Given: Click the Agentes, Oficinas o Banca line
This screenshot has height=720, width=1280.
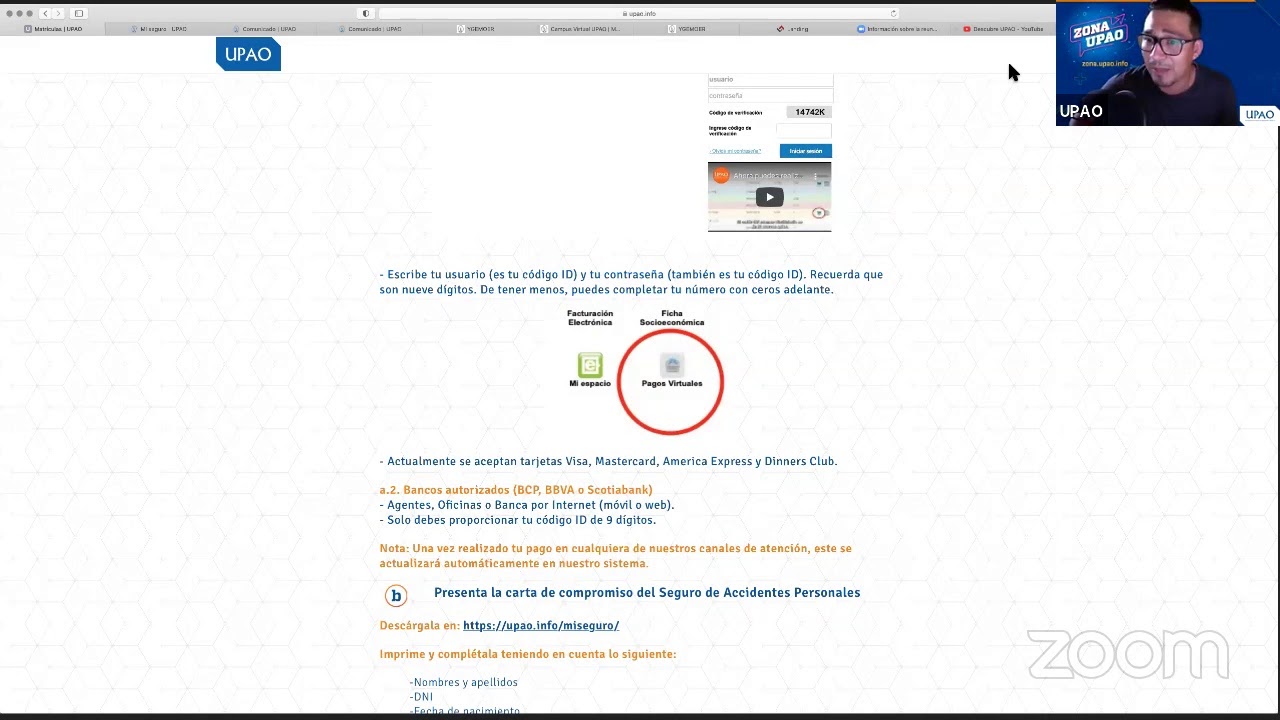Looking at the screenshot, I should 527,505.
